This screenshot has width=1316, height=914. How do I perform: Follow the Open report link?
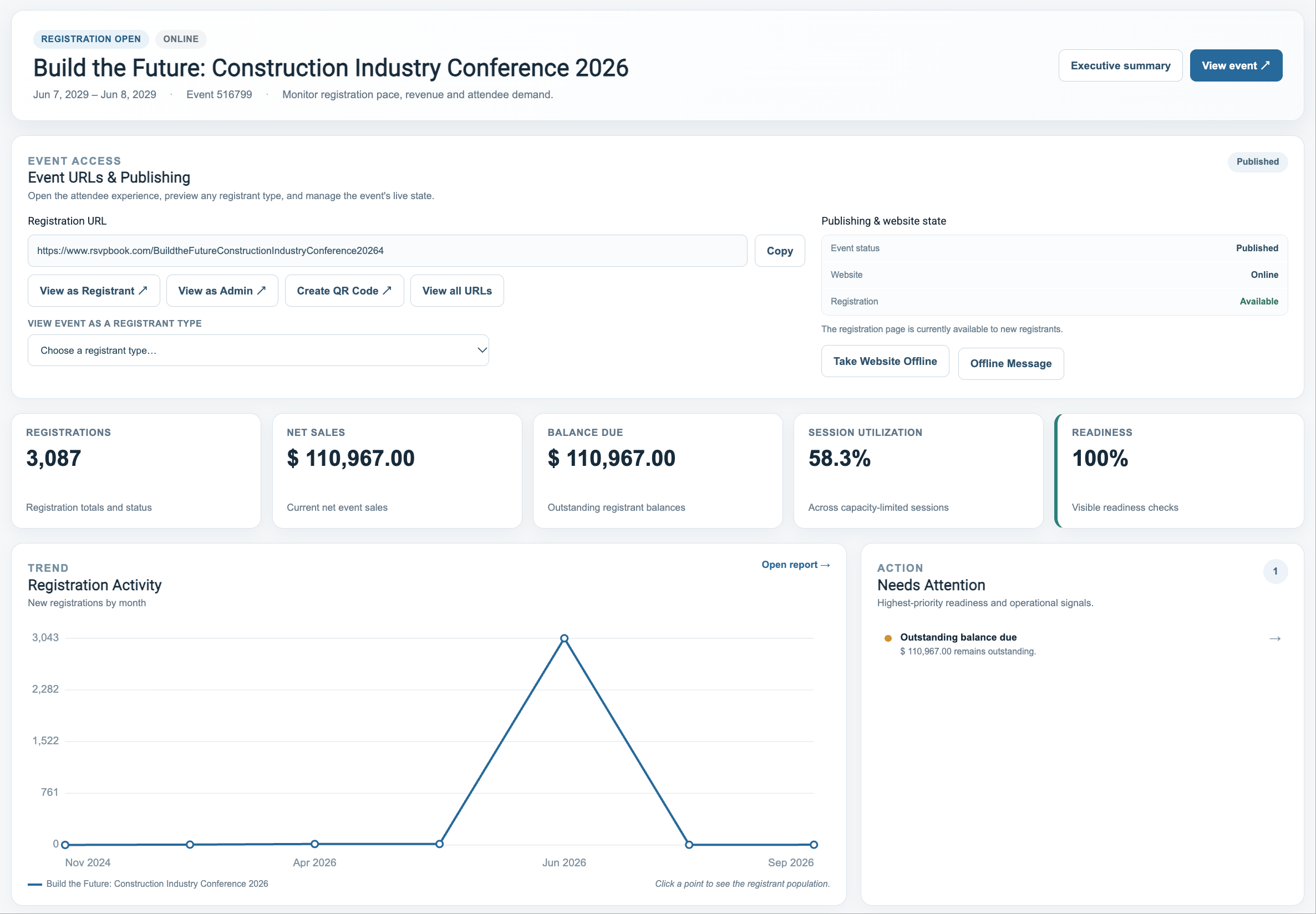(795, 565)
